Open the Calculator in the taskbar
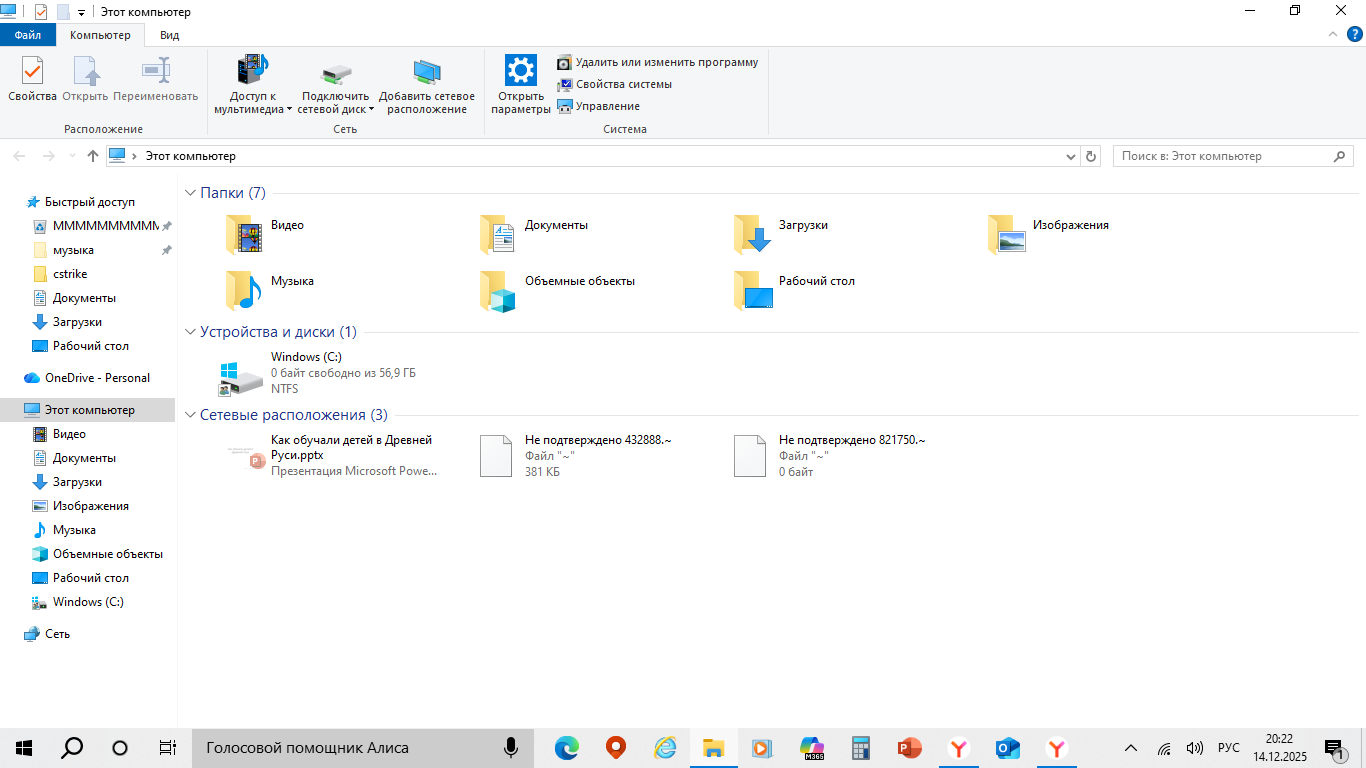Screen dimensions: 1366x768 [x=860, y=748]
